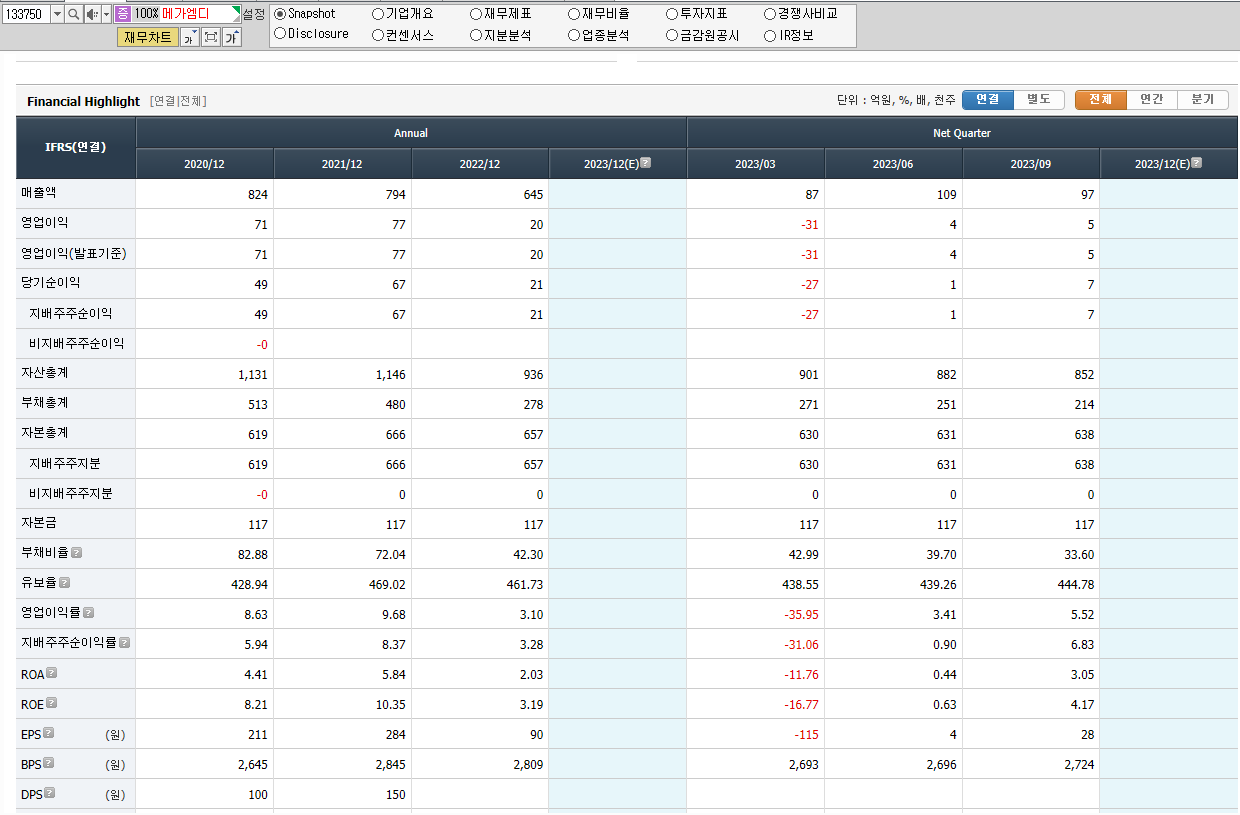Select the 컨센서스 radio button
This screenshot has width=1240, height=815.
(x=378, y=35)
